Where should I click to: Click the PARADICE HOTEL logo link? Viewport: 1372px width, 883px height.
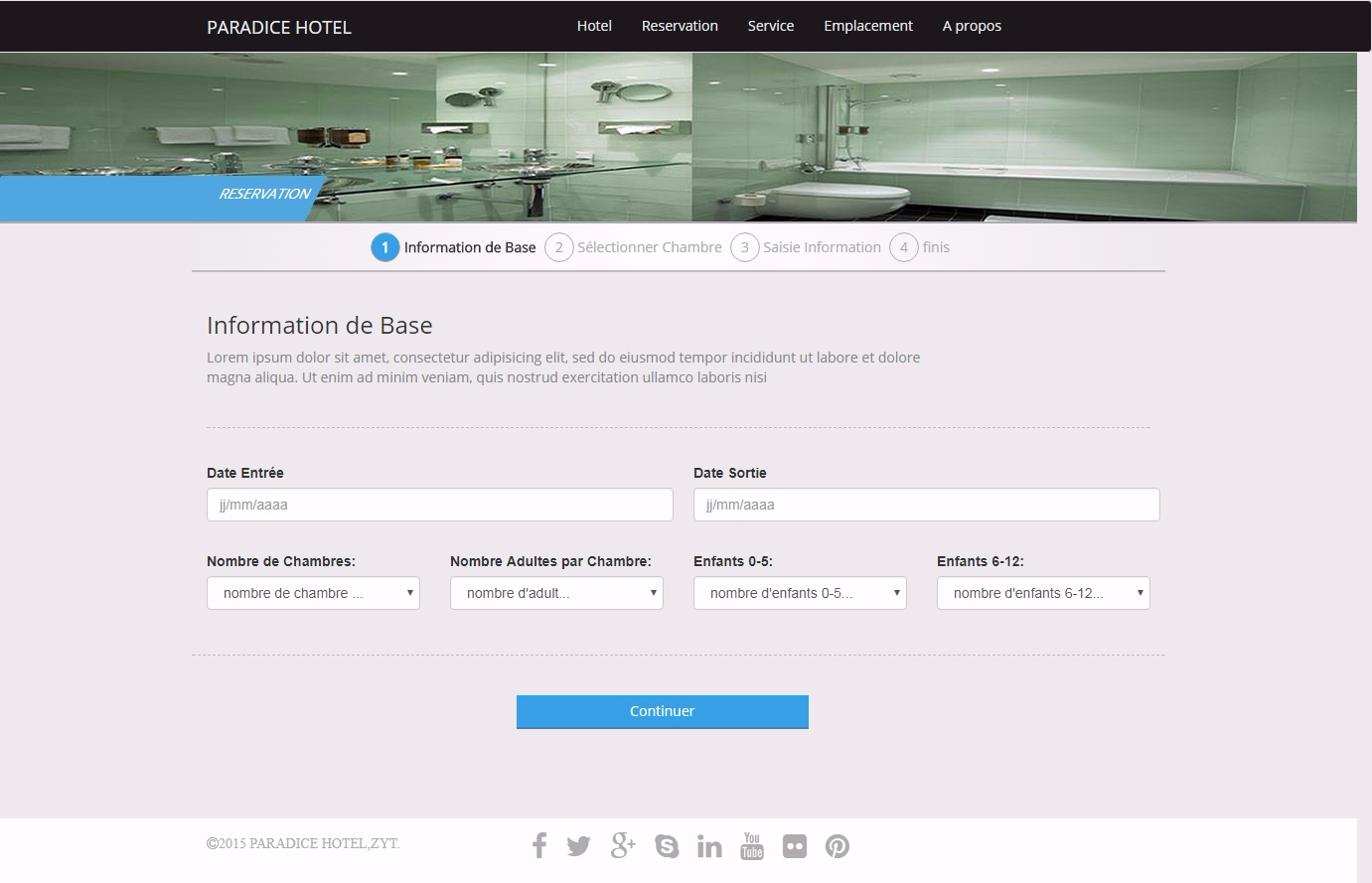pyautogui.click(x=279, y=28)
